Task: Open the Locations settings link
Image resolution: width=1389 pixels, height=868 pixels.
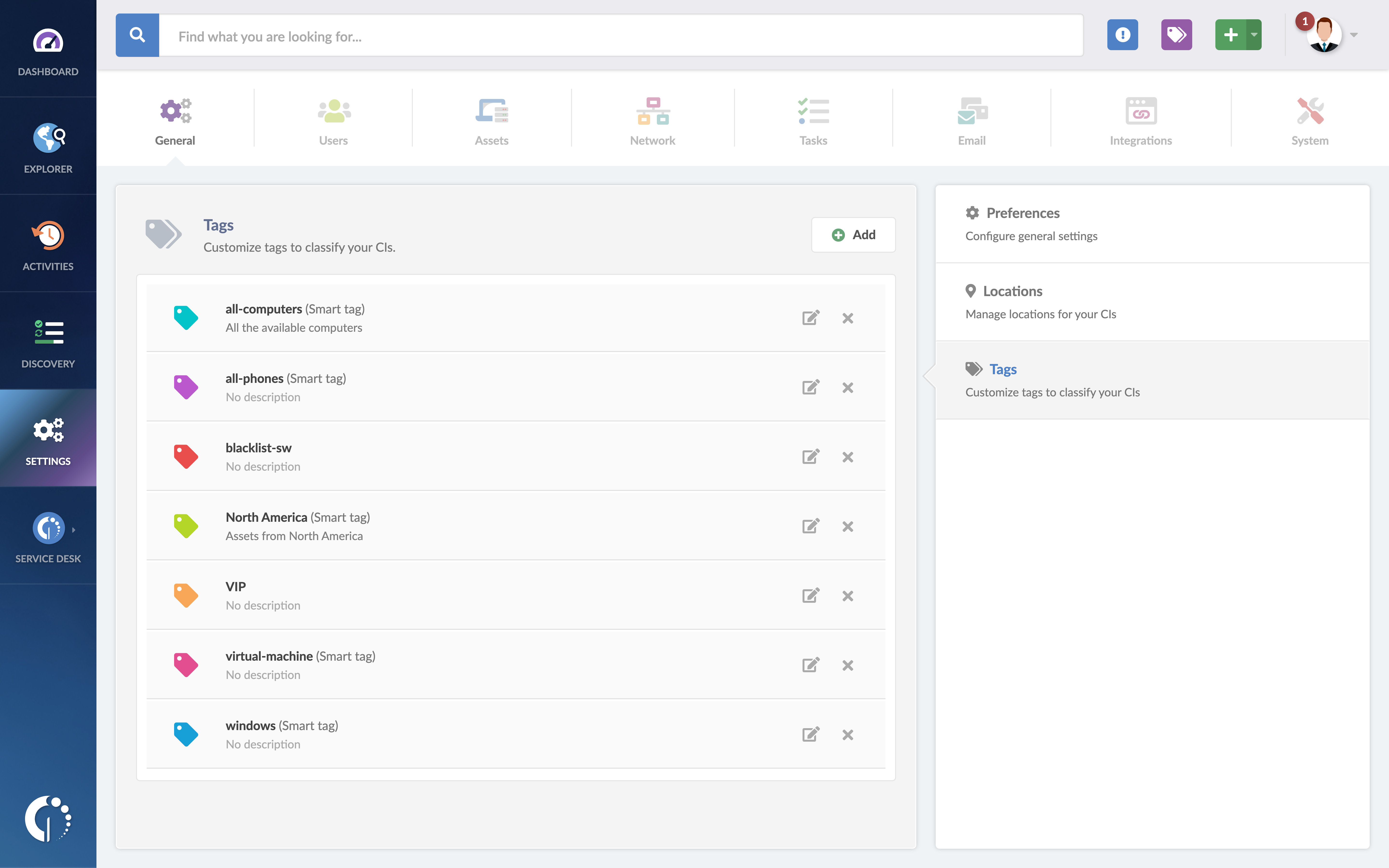Action: 1013,291
